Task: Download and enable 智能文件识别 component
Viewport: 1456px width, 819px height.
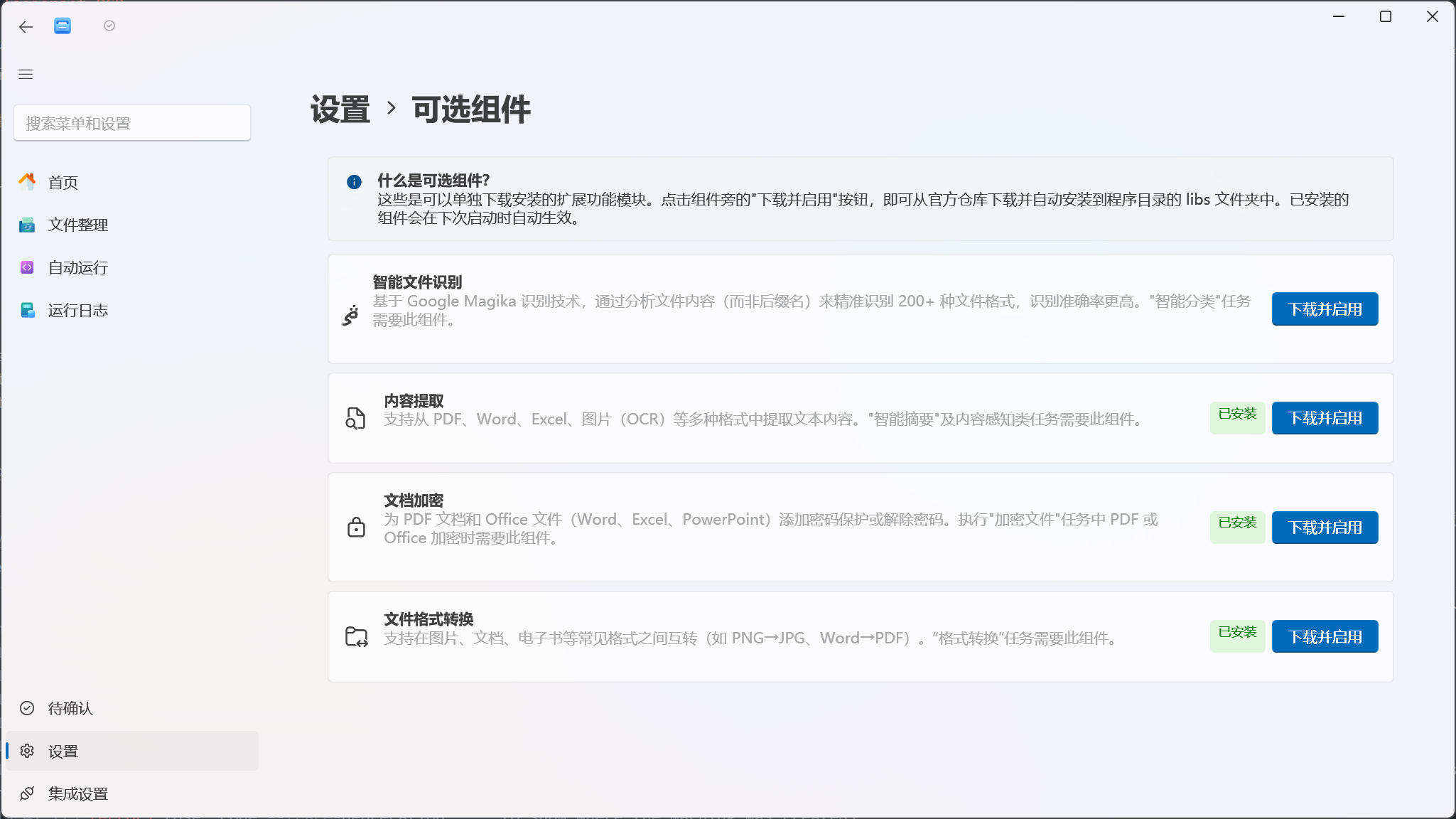Action: [1325, 309]
